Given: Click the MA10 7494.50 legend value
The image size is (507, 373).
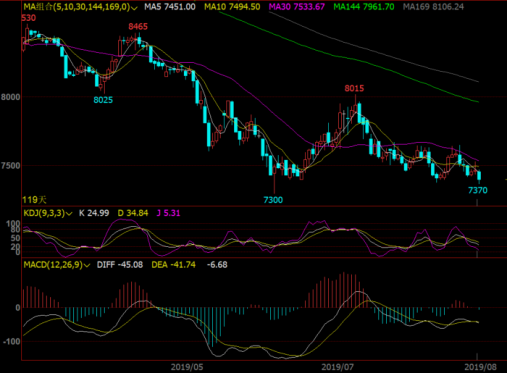Looking at the screenshot, I should point(232,7).
